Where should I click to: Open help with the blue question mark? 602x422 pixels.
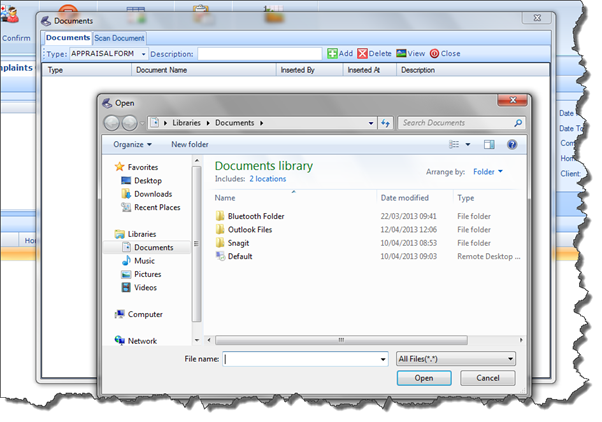[512, 144]
